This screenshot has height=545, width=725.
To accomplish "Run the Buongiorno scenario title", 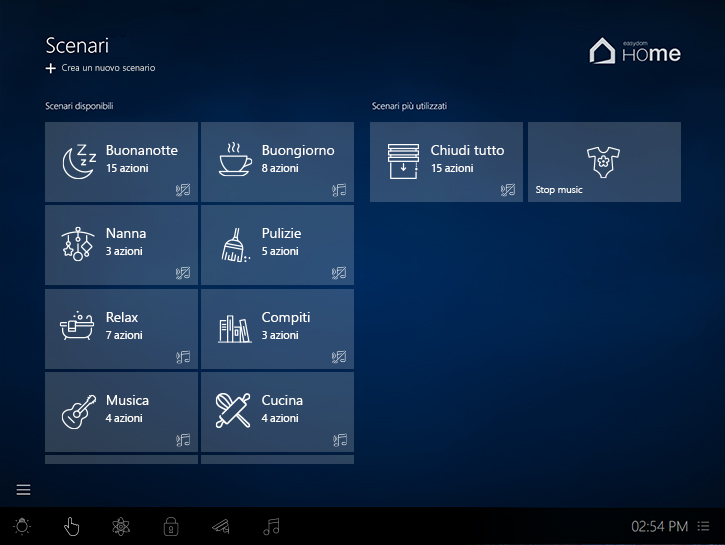I will point(298,150).
